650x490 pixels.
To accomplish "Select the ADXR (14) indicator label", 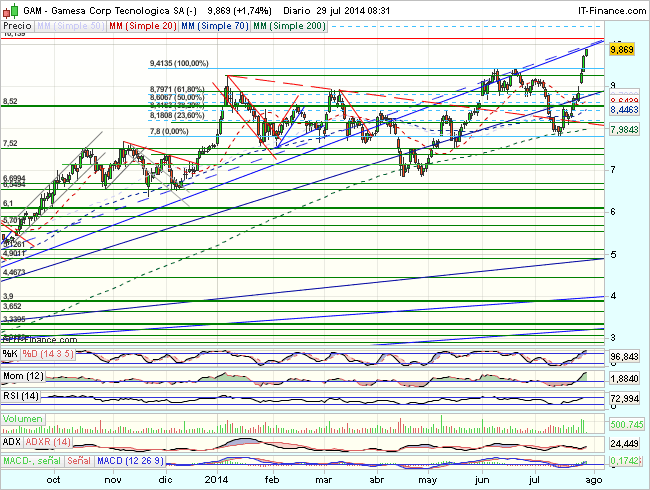I will tap(48, 442).
